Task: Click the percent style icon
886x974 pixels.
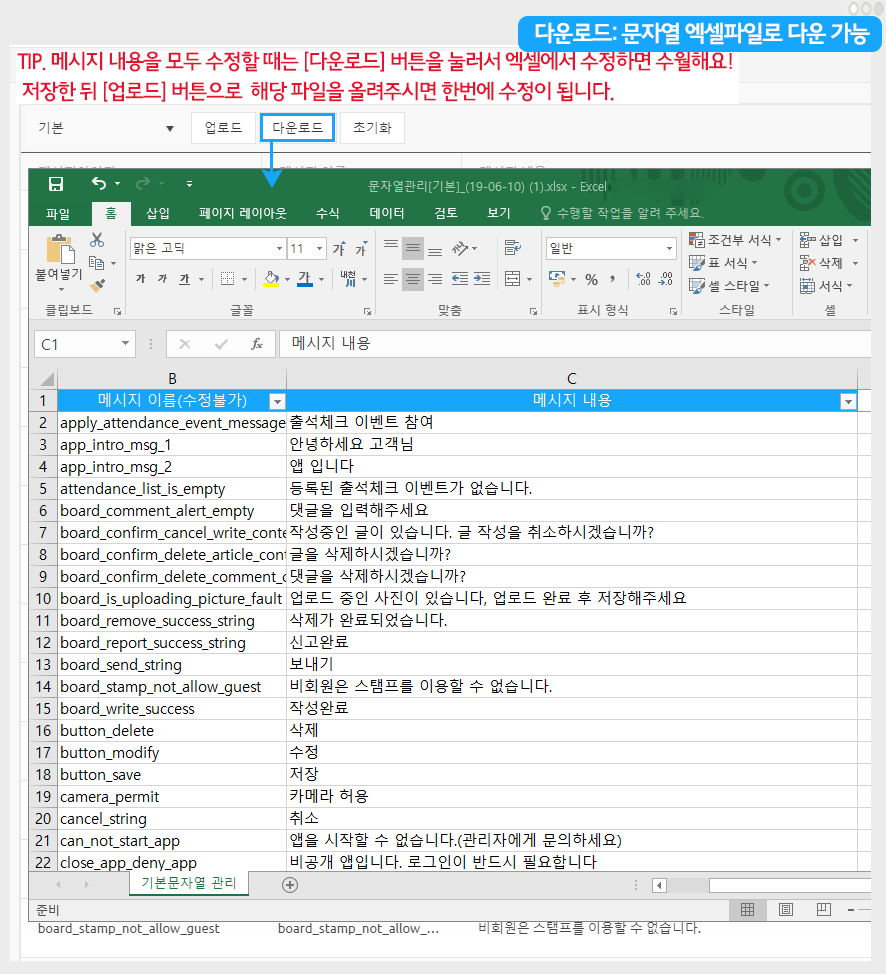Action: point(591,279)
